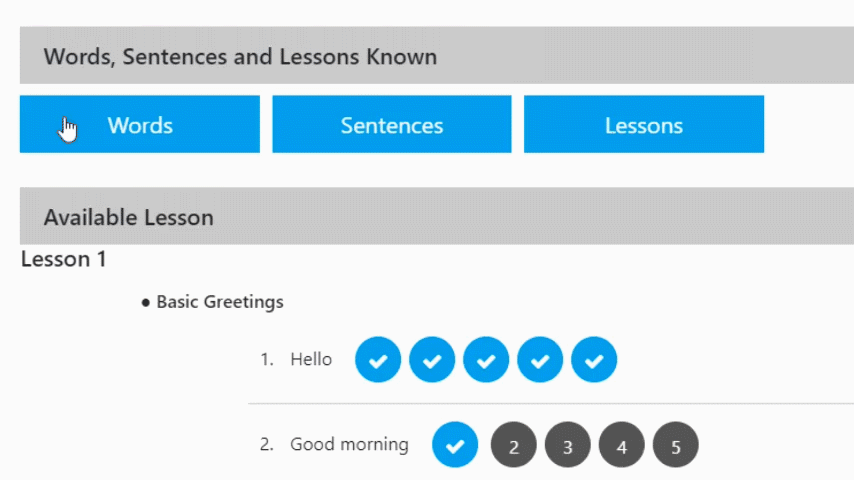This screenshot has width=854, height=480.
Task: Click the Good morning lesson item text
Action: point(349,445)
